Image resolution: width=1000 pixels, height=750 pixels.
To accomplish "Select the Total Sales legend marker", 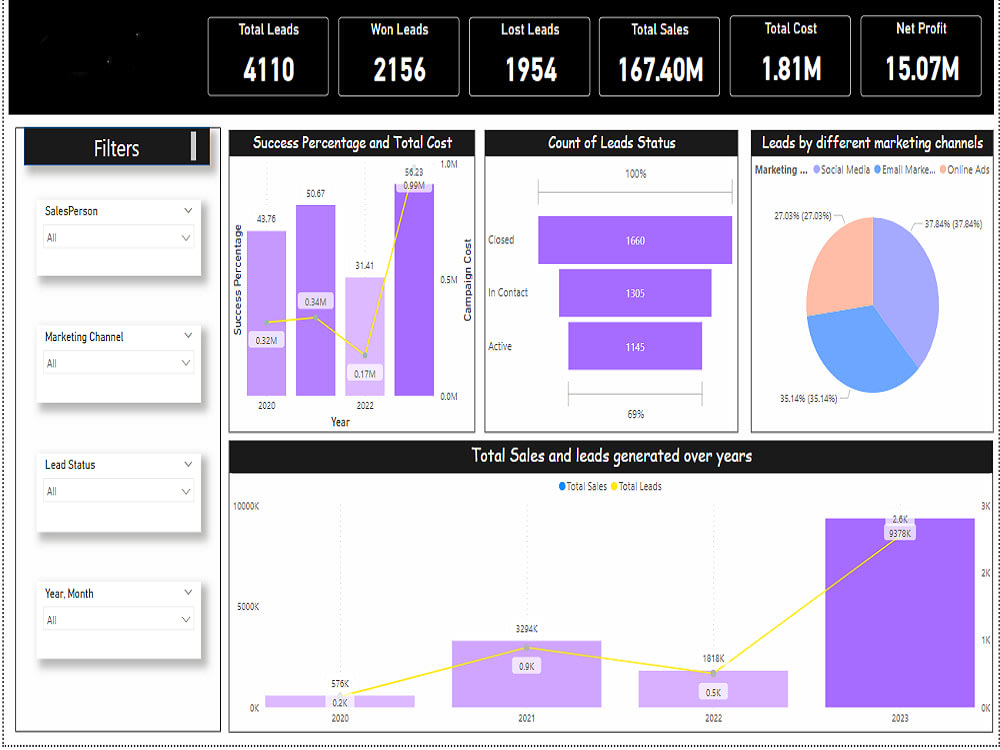I will [x=562, y=487].
